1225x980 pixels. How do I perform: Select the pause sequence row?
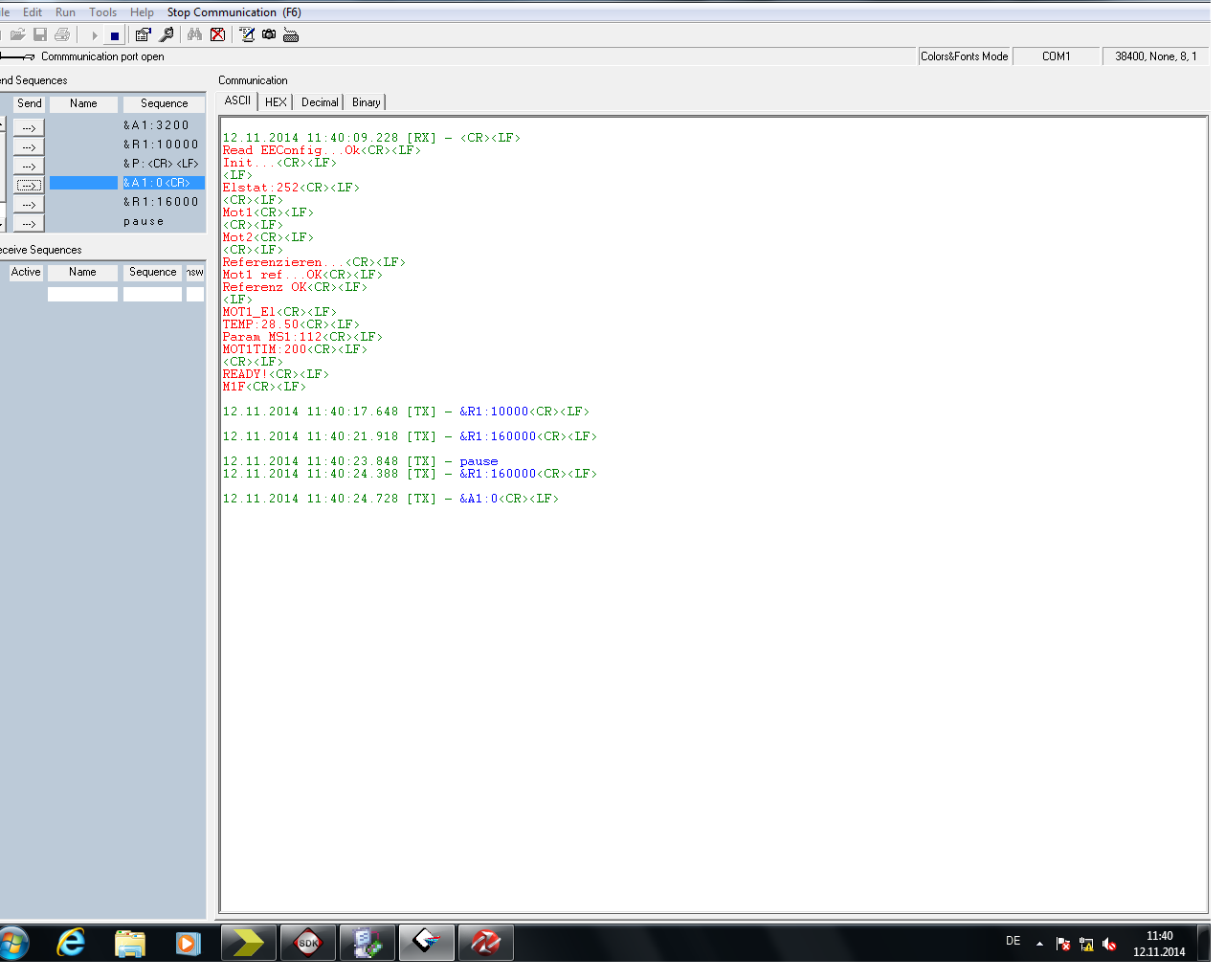(163, 221)
